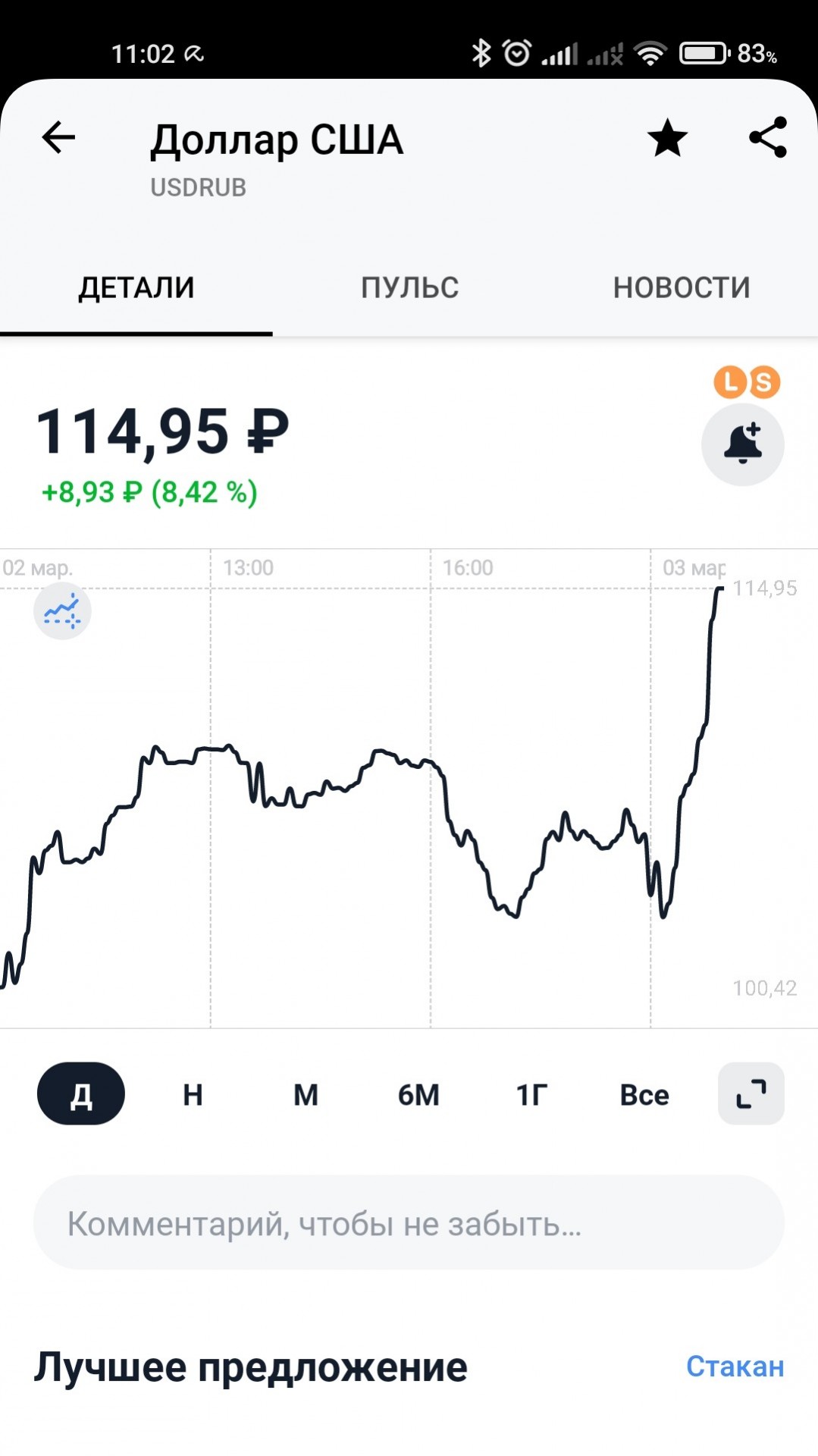Show the Все all-time range
818x1456 pixels.
pyautogui.click(x=644, y=1094)
